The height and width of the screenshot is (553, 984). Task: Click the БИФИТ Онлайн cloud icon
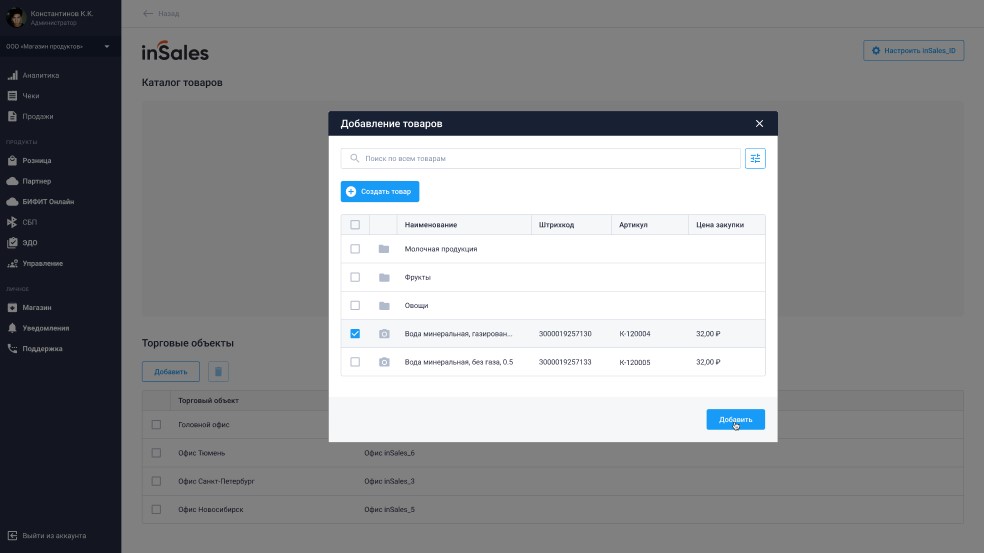pyautogui.click(x=12, y=202)
